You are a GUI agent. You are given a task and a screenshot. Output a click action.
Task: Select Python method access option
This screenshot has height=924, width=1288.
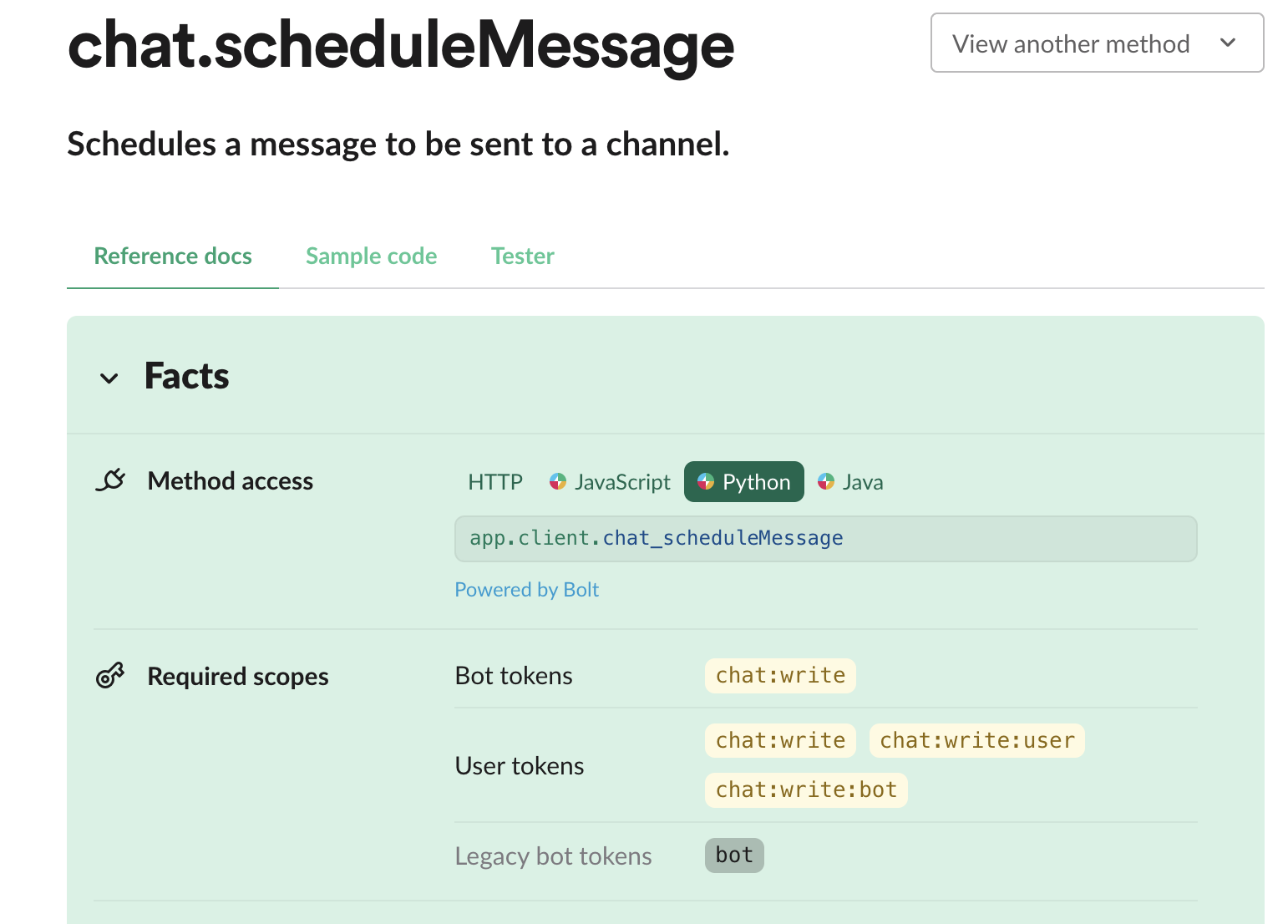pyautogui.click(x=744, y=482)
